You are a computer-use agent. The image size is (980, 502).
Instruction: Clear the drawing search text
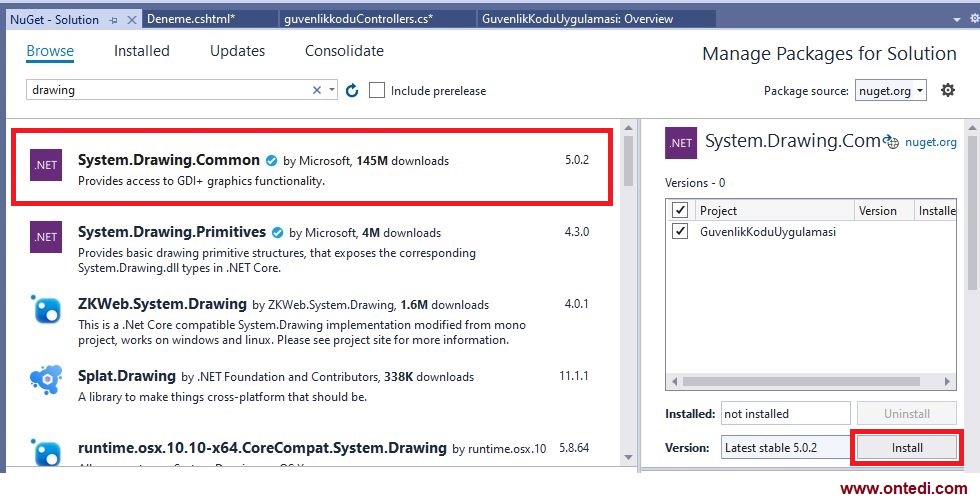pos(317,90)
